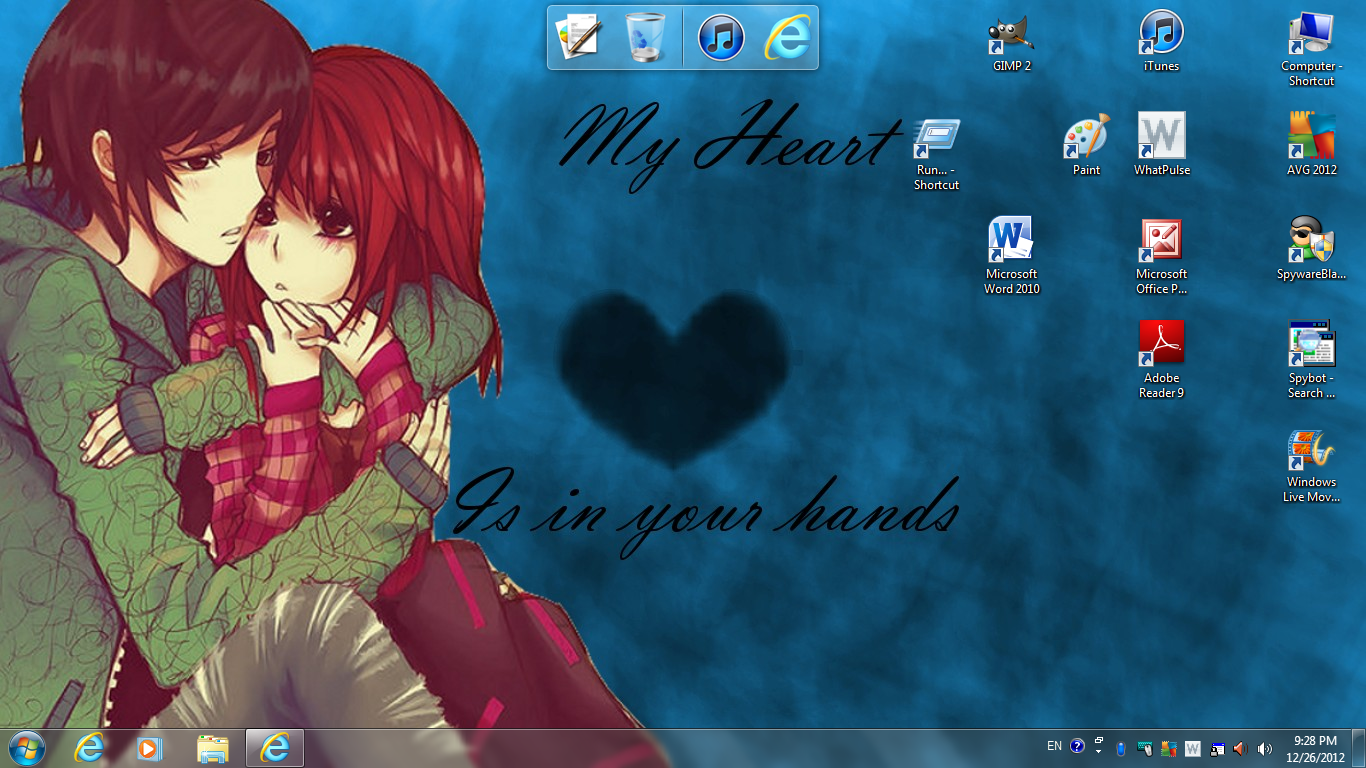This screenshot has height=768, width=1366.
Task: Select the Windows Live Movie Maker shortcut
Action: [x=1312, y=465]
